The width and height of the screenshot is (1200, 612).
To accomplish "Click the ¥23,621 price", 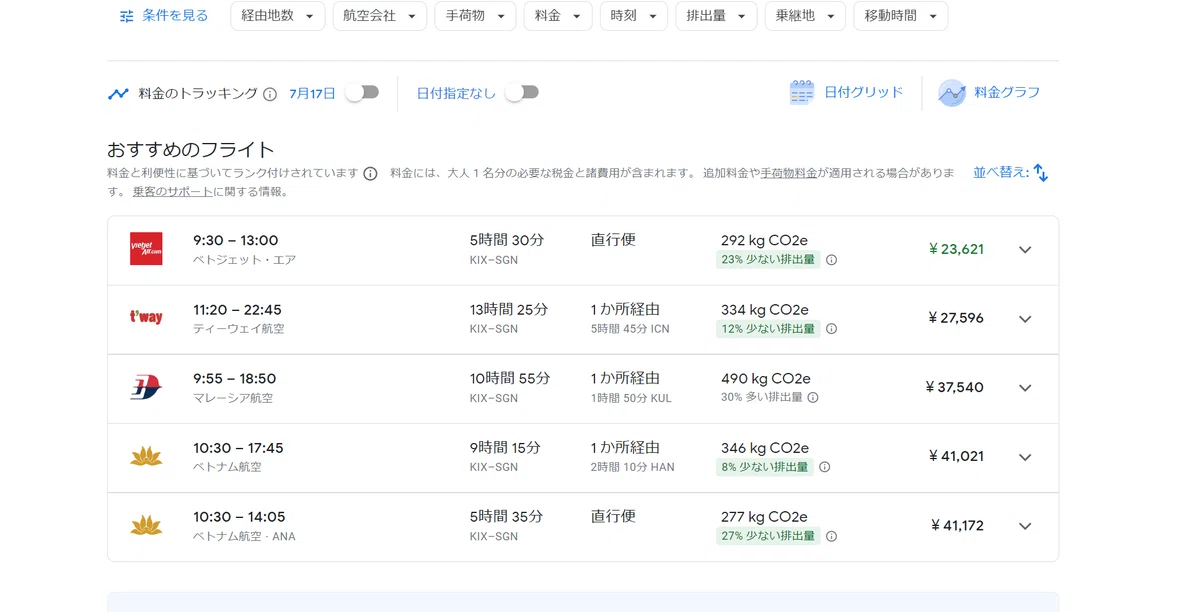I will (956, 249).
